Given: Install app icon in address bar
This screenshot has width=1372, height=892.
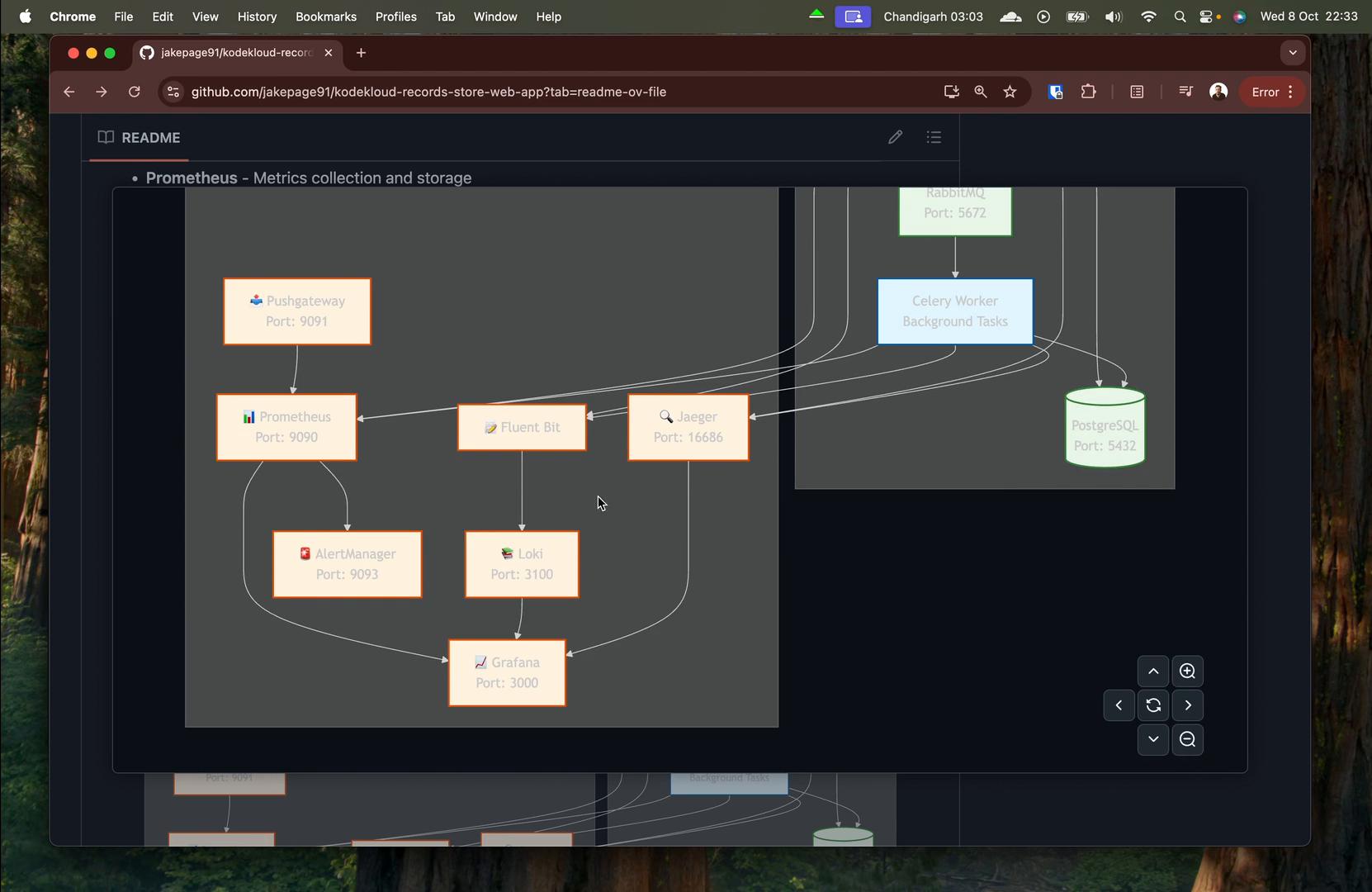Looking at the screenshot, I should (x=951, y=92).
